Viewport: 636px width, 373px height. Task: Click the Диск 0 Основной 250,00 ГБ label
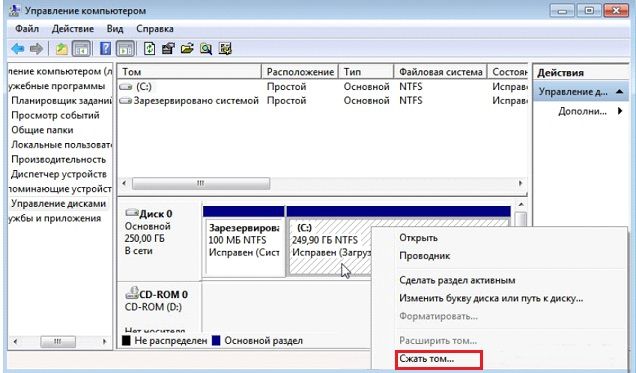(x=147, y=232)
